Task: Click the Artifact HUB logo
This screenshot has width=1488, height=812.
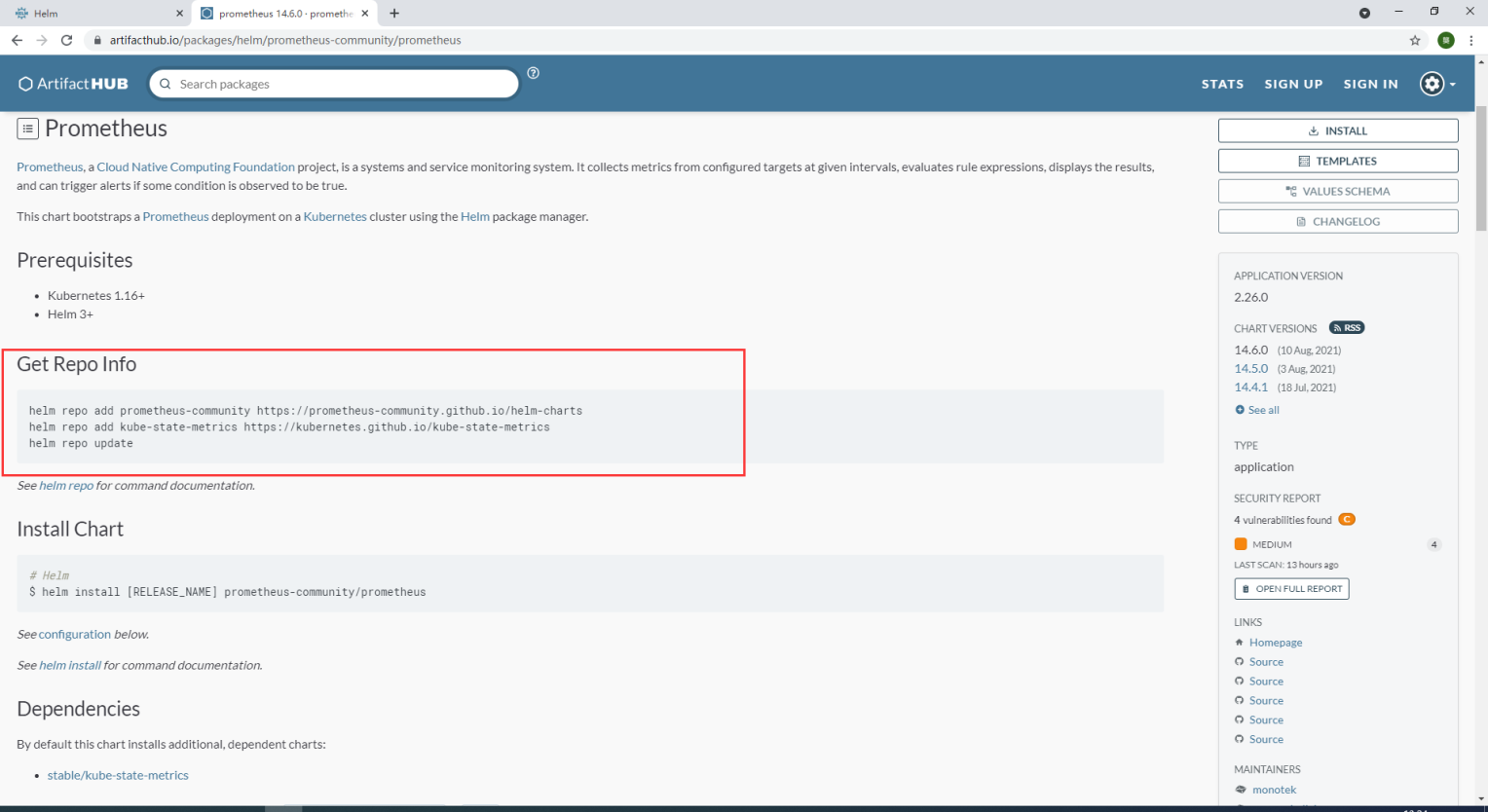Action: click(x=74, y=84)
